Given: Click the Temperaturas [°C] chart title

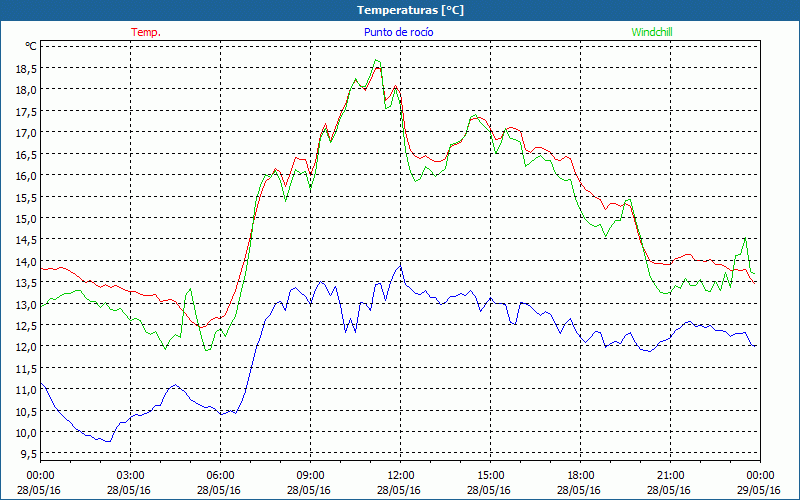Looking at the screenshot, I should point(410,10).
